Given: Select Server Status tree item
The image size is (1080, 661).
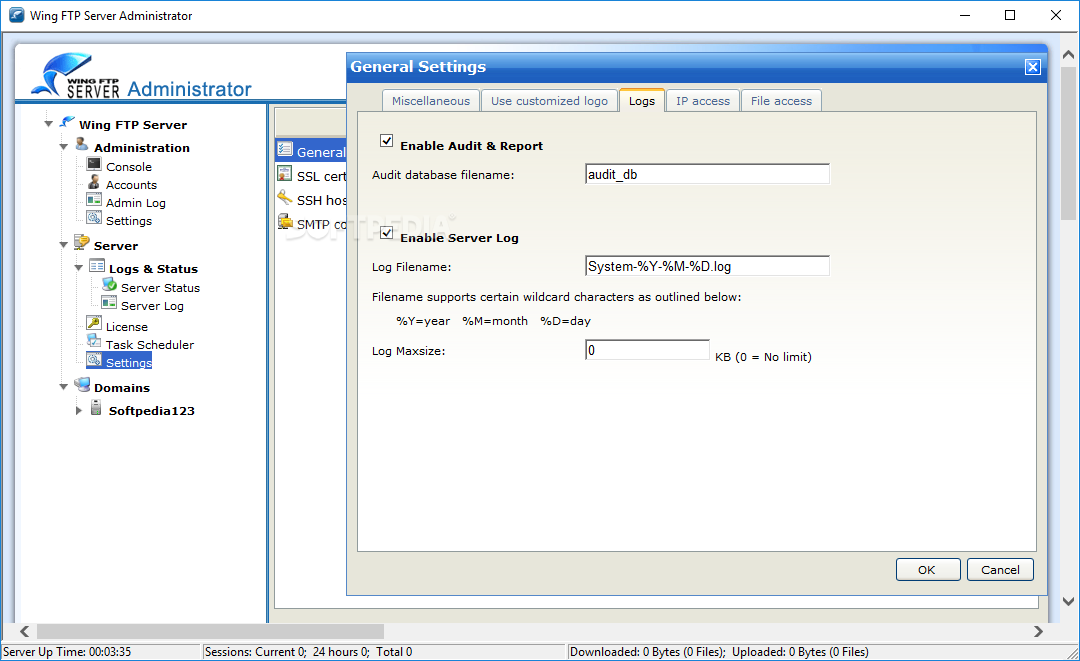Looking at the screenshot, I should click(x=160, y=288).
